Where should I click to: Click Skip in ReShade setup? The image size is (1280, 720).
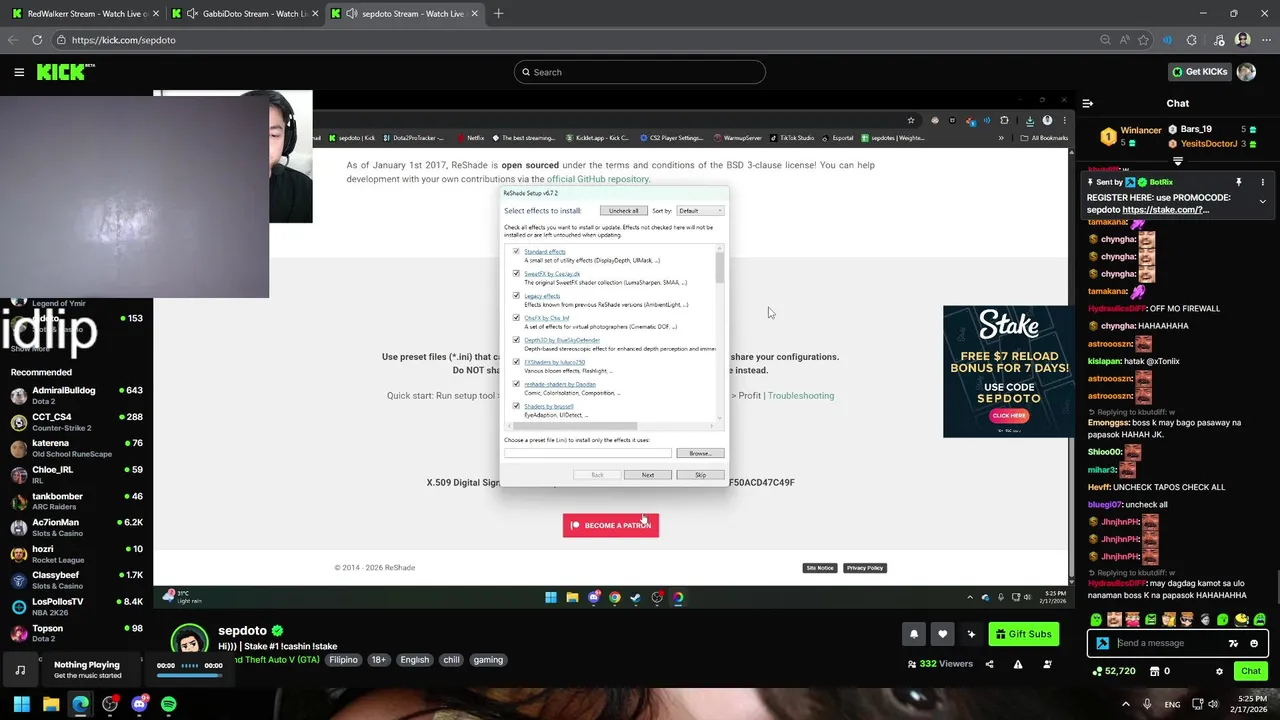[x=700, y=475]
